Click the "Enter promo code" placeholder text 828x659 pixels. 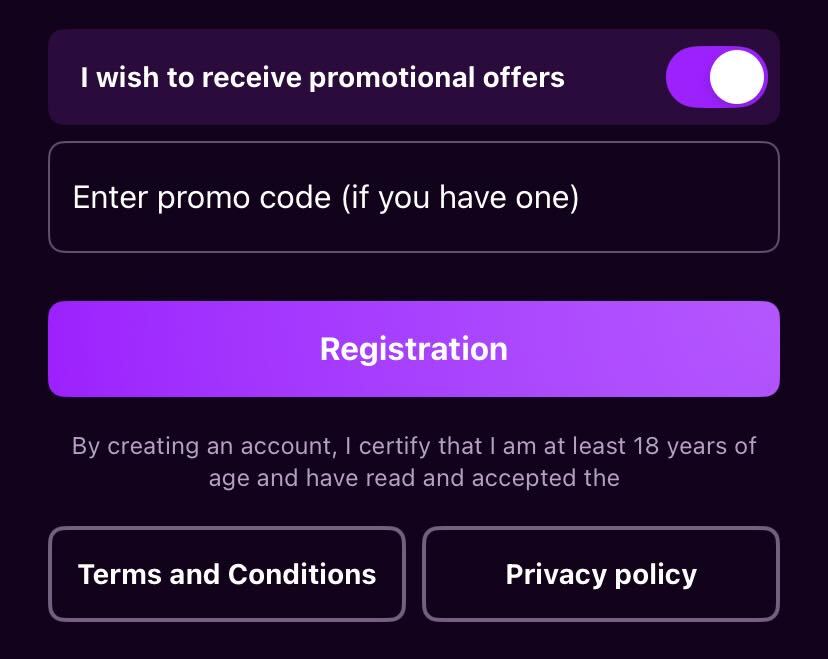tap(326, 197)
